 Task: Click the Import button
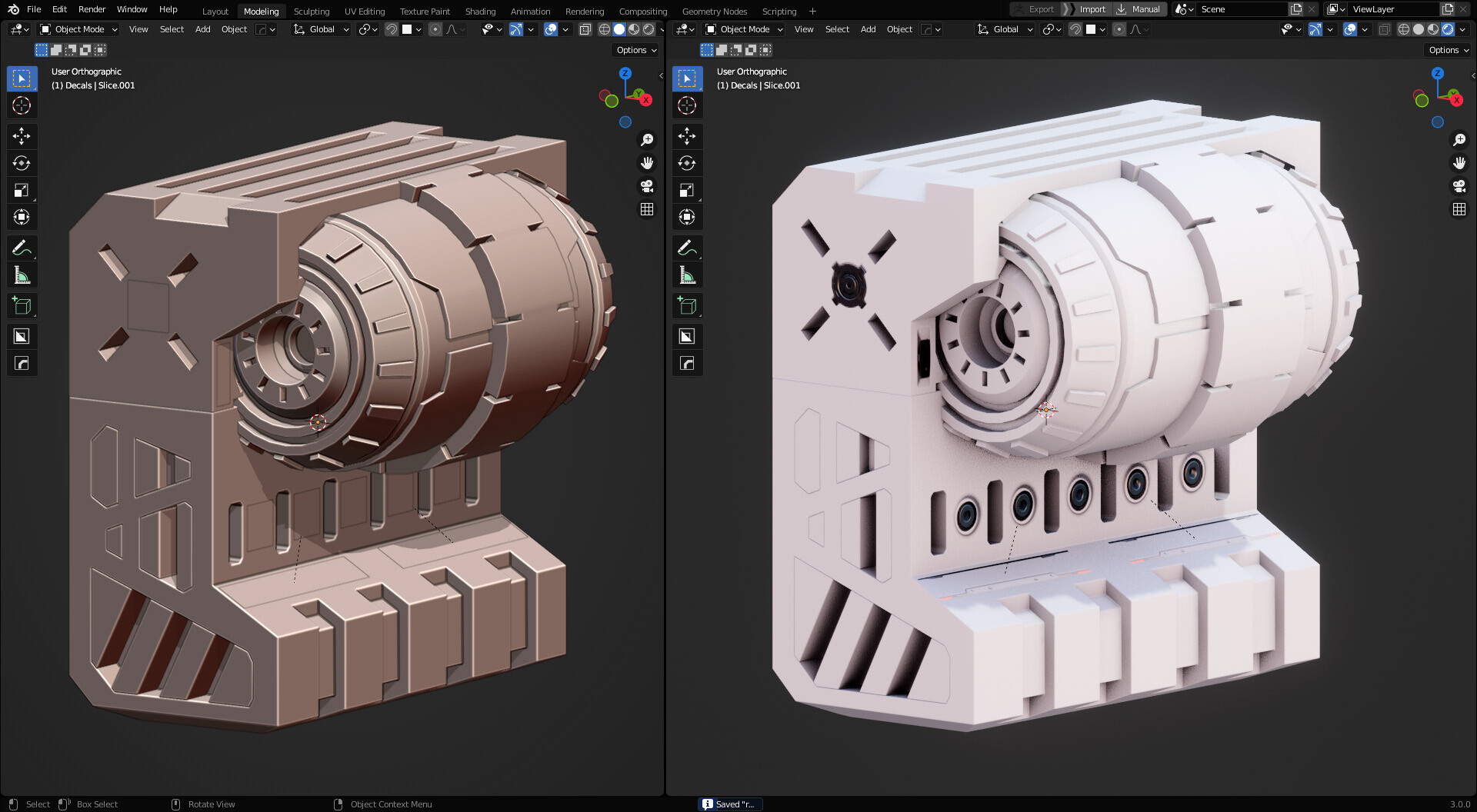click(1092, 9)
